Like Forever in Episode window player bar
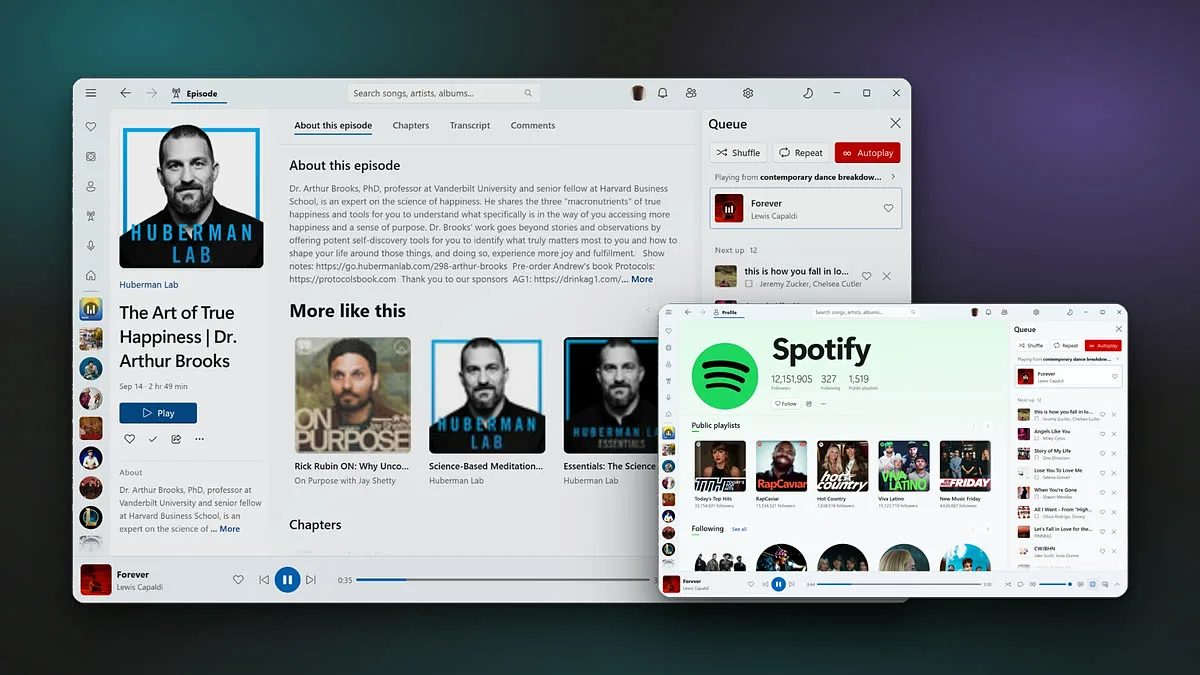Viewport: 1200px width, 675px height. 238,579
